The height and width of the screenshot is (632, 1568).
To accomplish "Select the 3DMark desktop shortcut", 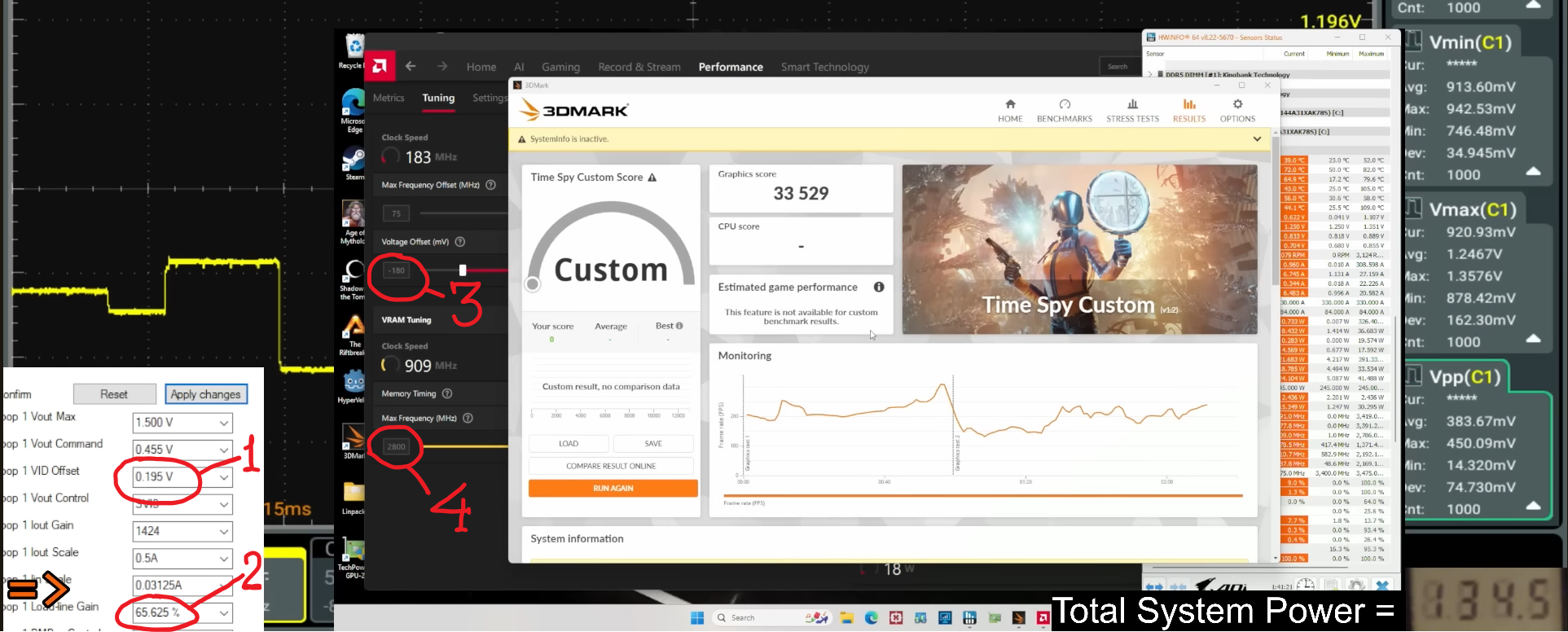I will tap(353, 442).
